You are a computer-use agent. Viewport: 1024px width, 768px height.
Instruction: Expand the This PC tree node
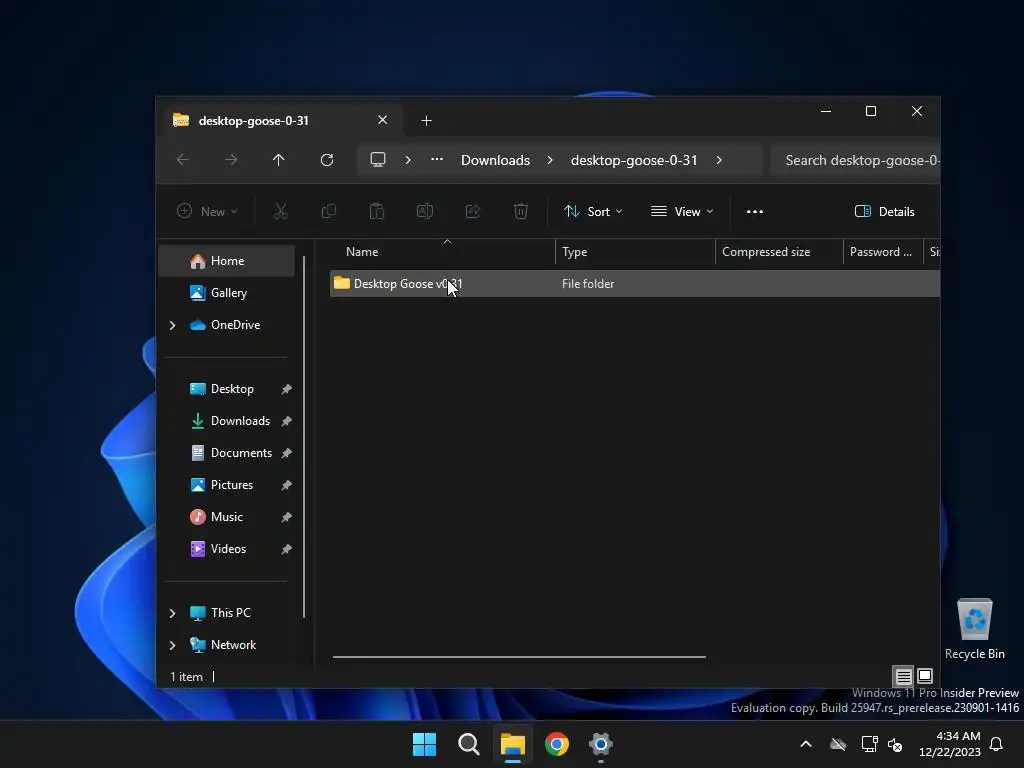click(x=172, y=613)
